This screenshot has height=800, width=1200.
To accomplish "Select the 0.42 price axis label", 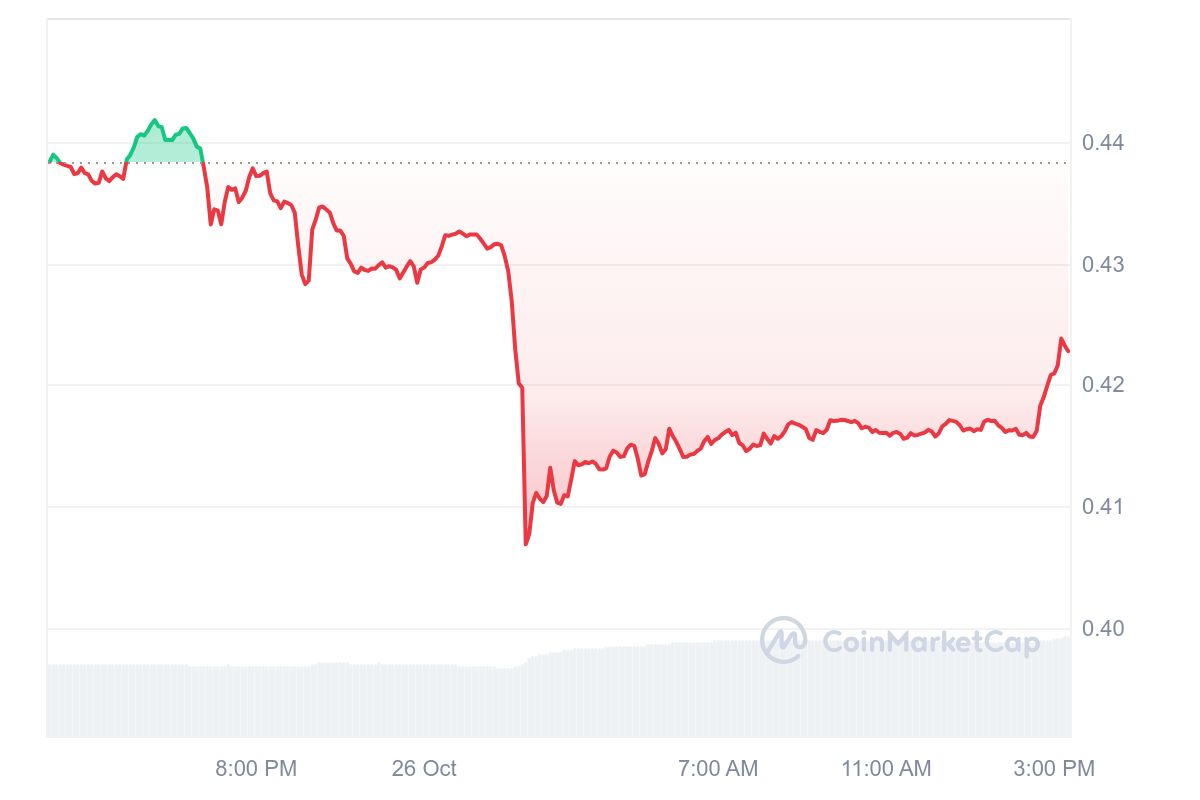I will (1104, 385).
